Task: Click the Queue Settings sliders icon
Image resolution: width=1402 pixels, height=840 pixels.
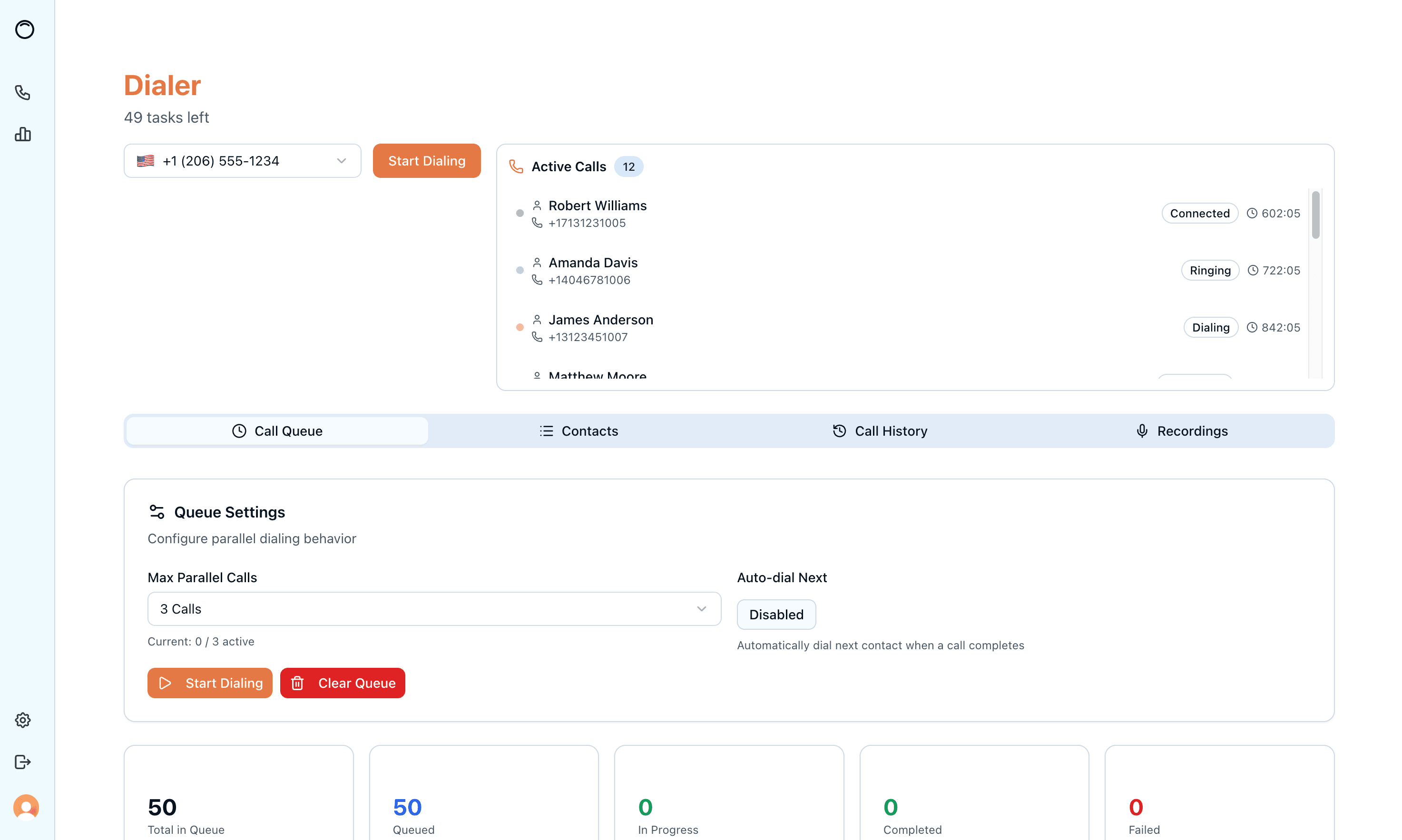Action: 157,511
